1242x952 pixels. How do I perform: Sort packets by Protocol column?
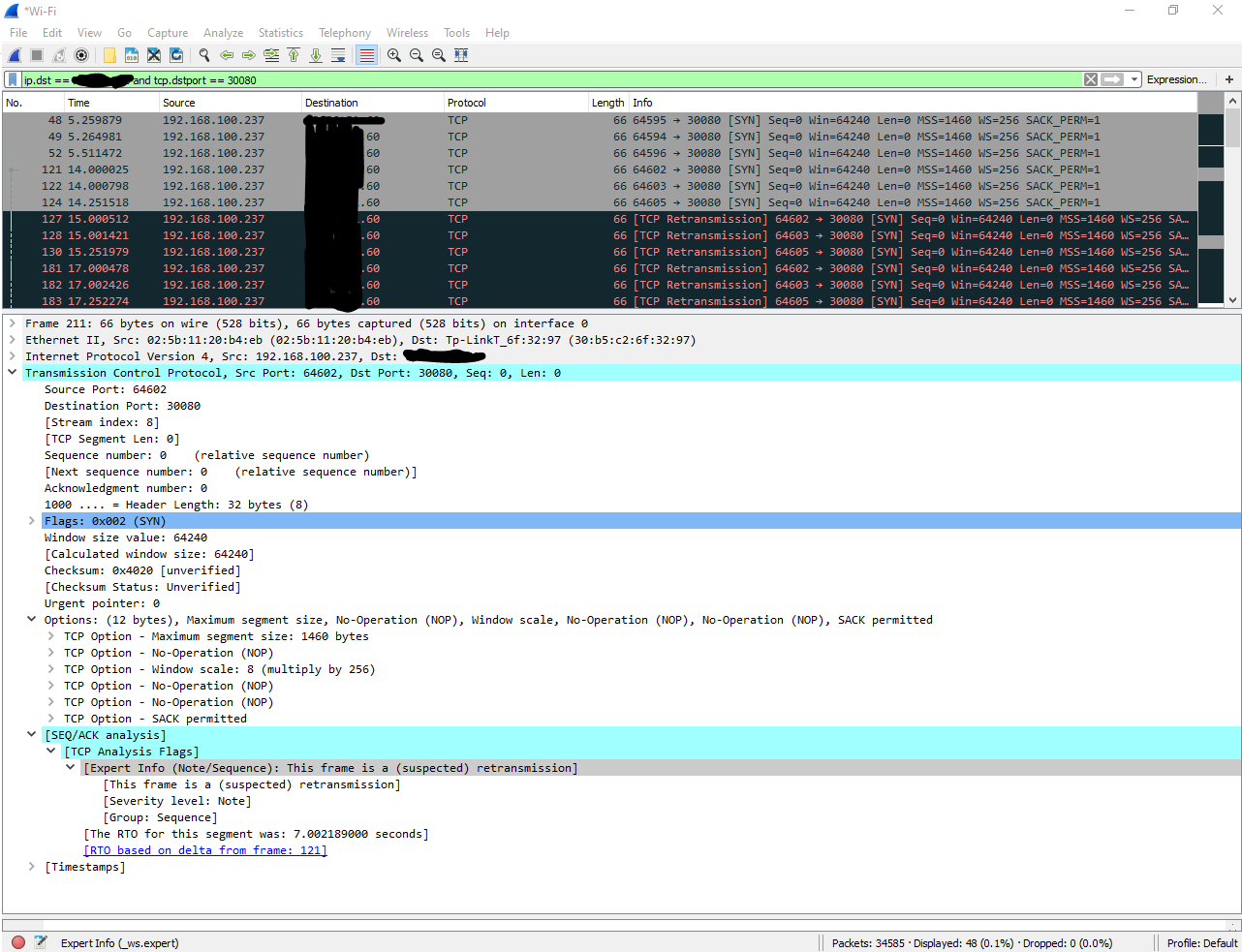click(516, 103)
